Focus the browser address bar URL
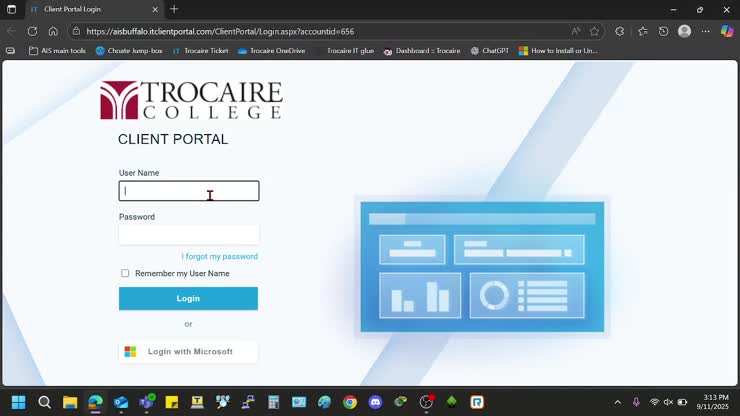Viewport: 740px width, 416px height. (x=220, y=32)
